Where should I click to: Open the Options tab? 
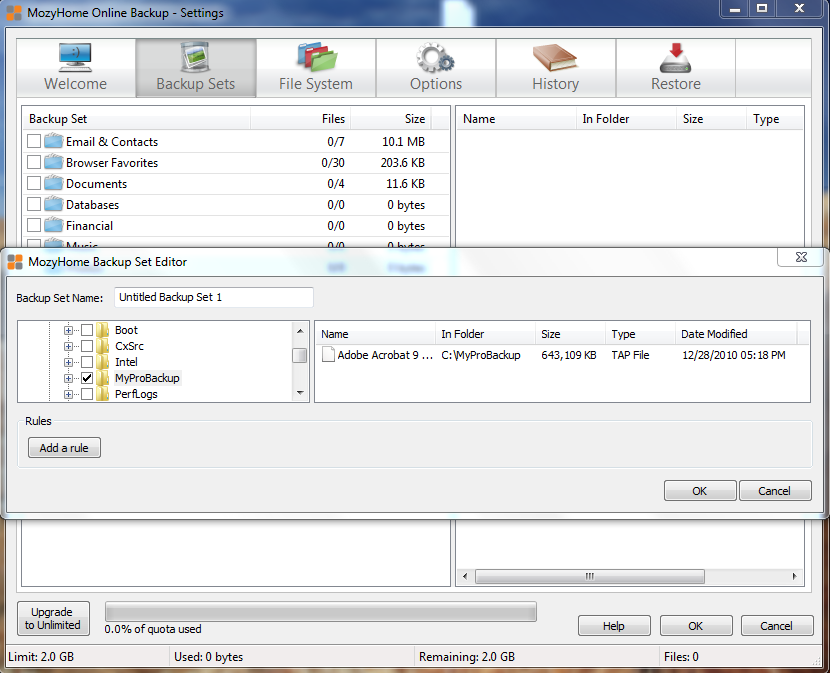pyautogui.click(x=436, y=68)
